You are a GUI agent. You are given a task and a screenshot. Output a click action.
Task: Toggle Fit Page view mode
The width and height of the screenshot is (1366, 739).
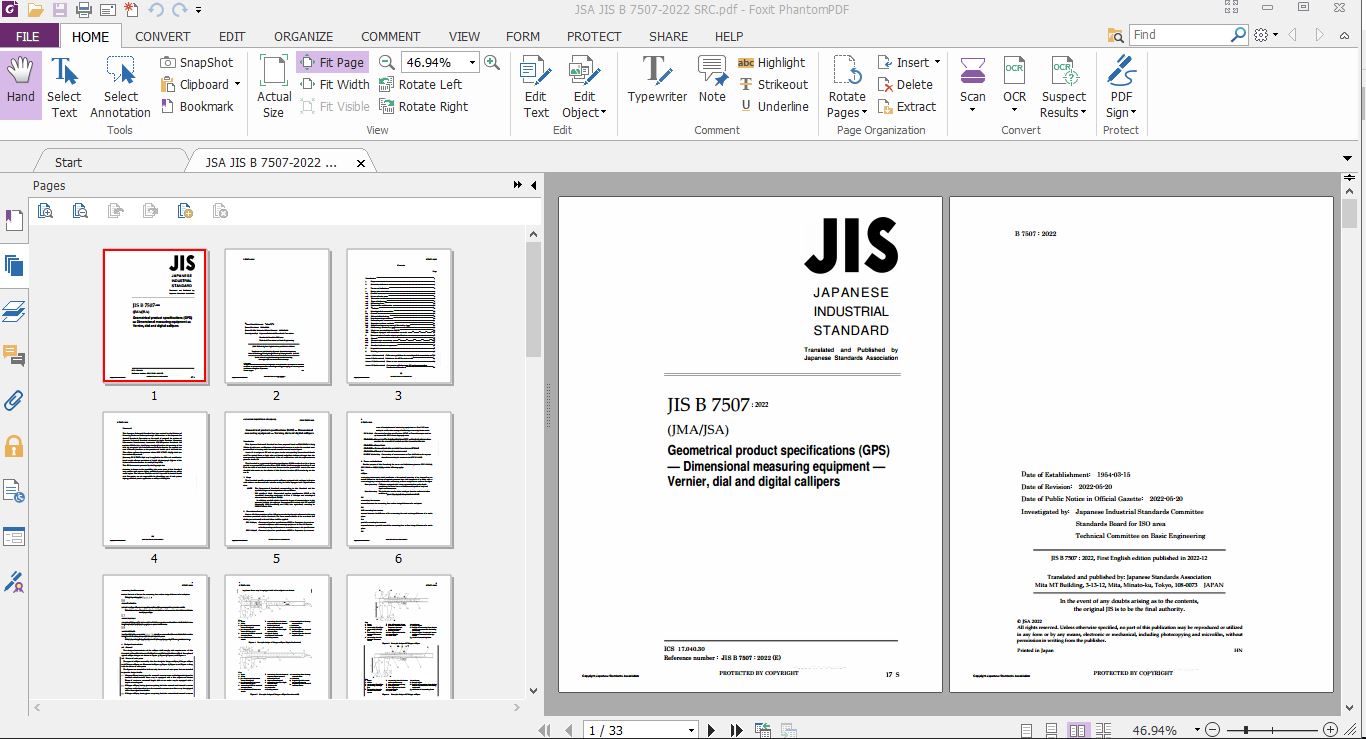(332, 62)
